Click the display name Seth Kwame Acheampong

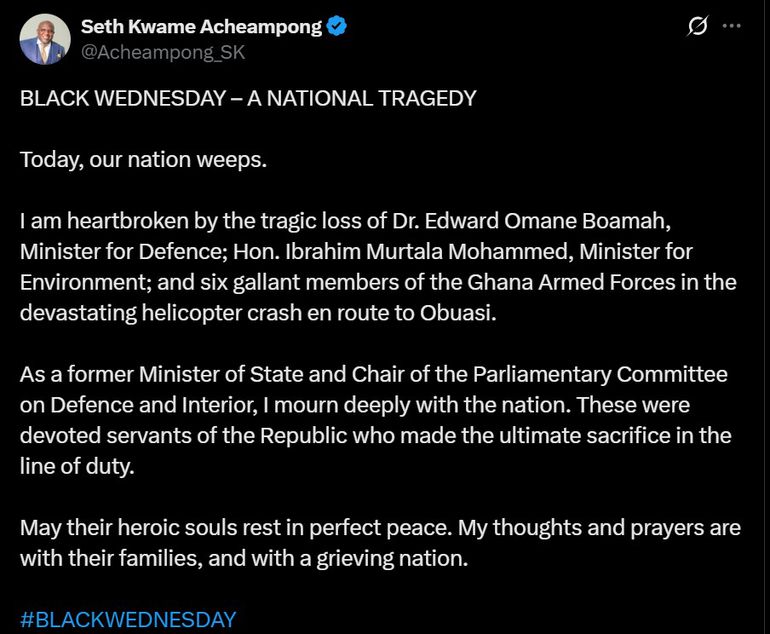click(201, 27)
